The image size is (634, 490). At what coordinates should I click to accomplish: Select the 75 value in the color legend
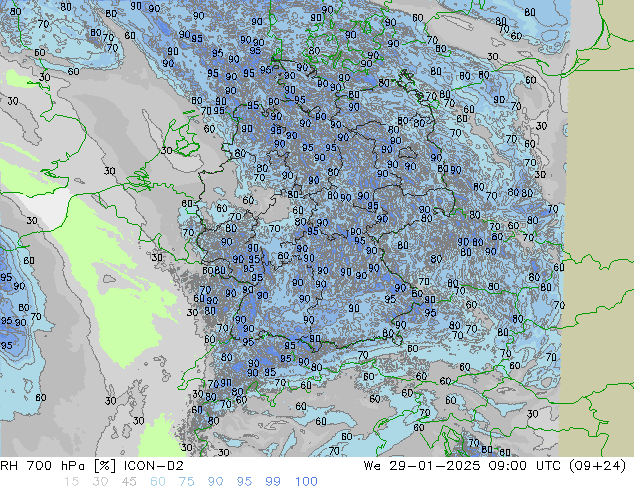click(x=186, y=482)
